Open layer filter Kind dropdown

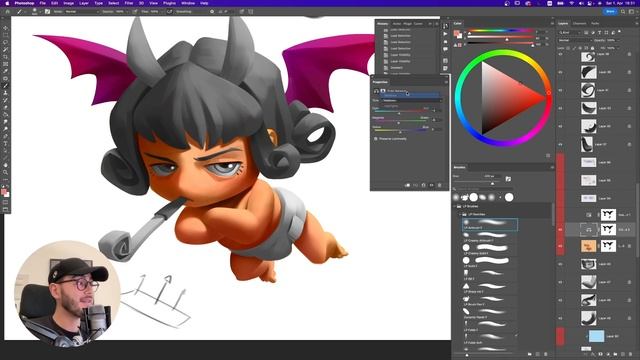570,32
